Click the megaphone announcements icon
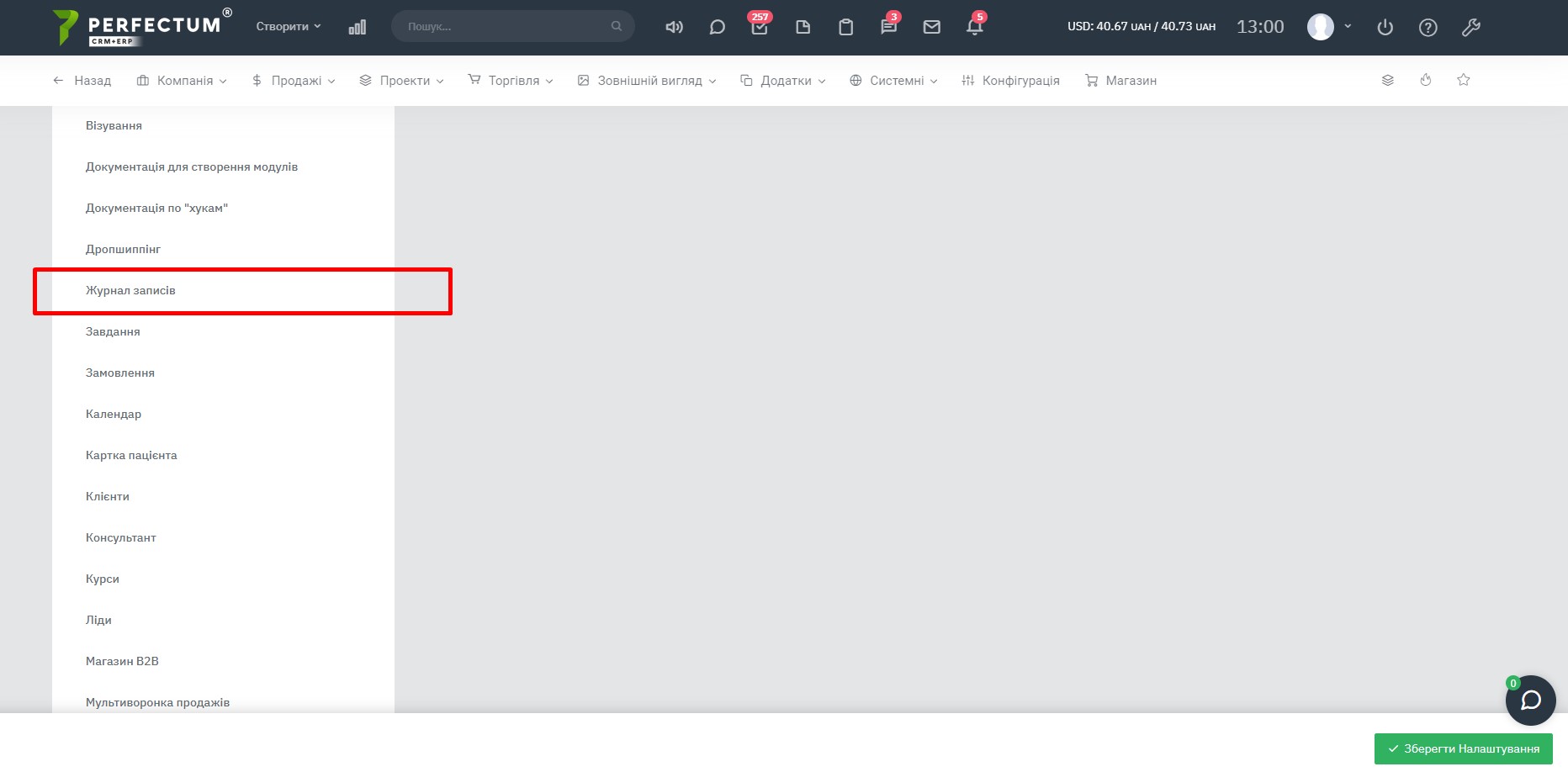 click(674, 27)
